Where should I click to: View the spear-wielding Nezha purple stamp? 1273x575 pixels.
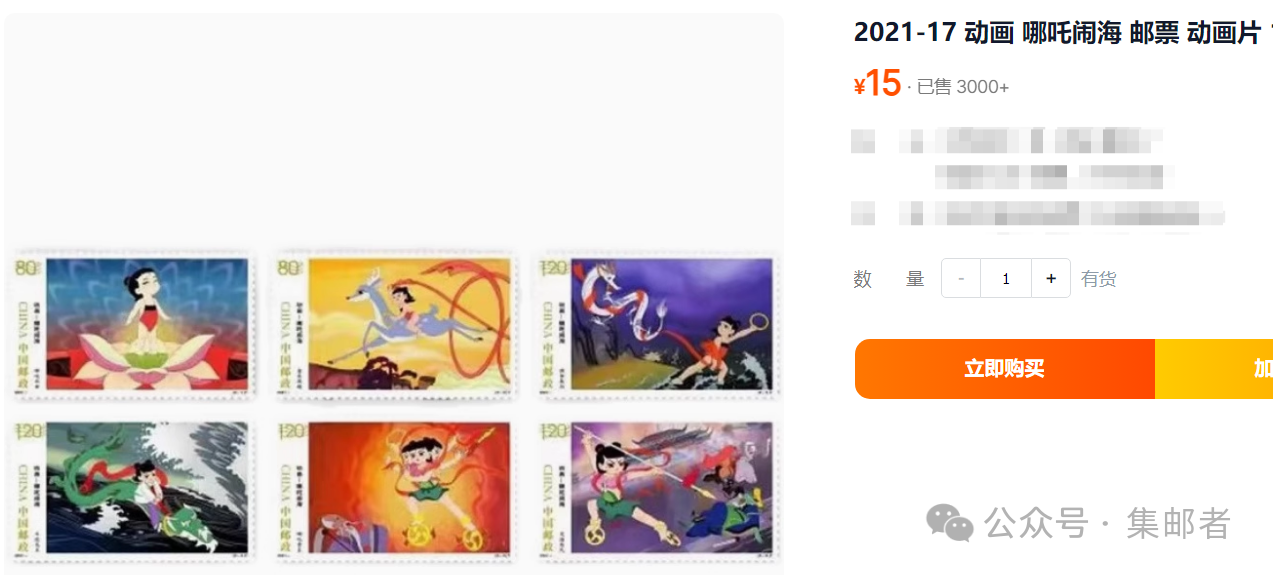(659, 487)
